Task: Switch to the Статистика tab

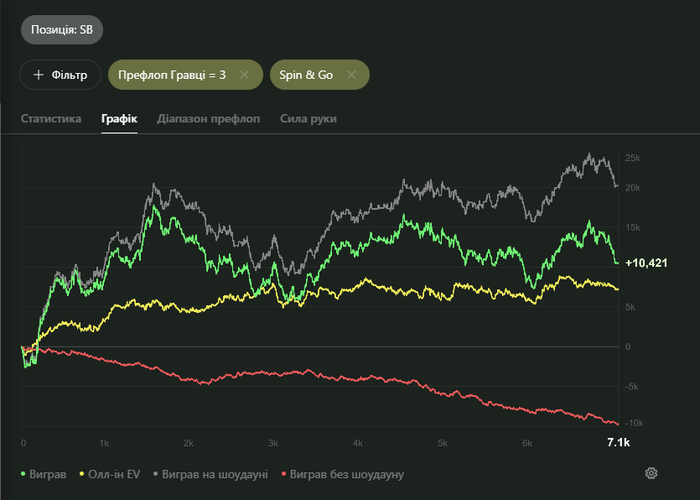Action: (x=51, y=119)
